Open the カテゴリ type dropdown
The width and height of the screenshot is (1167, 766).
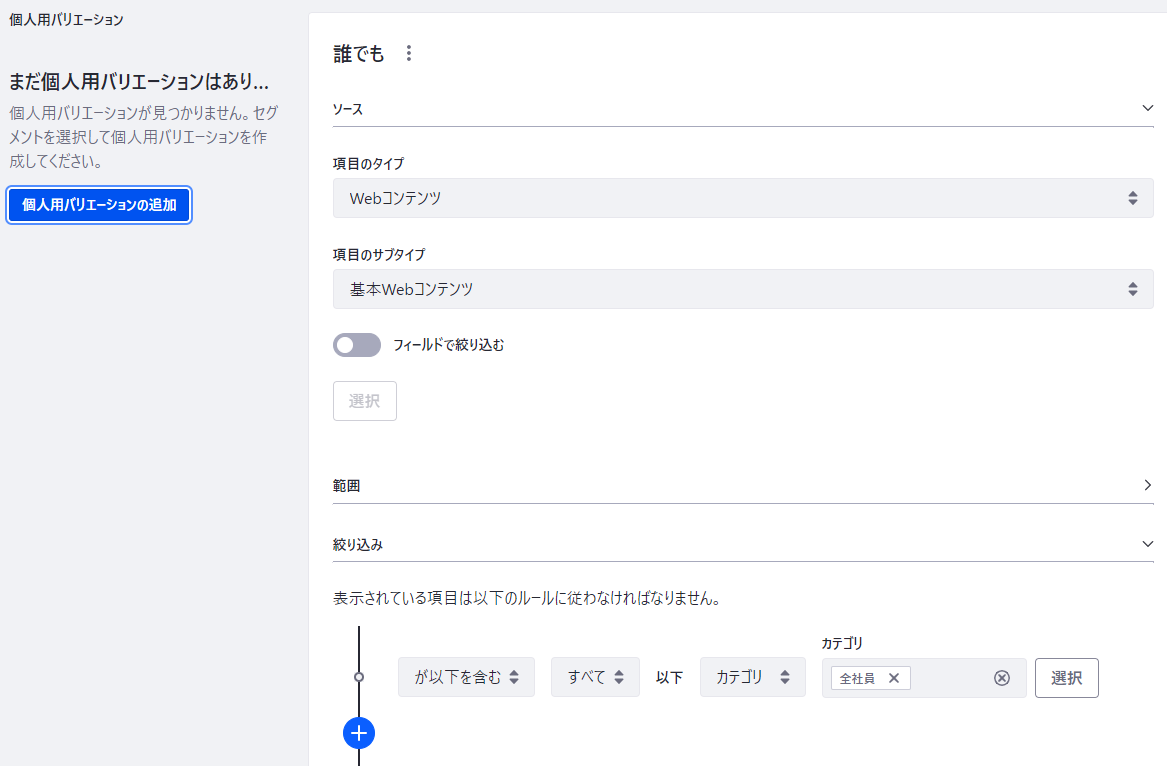[x=752, y=677]
